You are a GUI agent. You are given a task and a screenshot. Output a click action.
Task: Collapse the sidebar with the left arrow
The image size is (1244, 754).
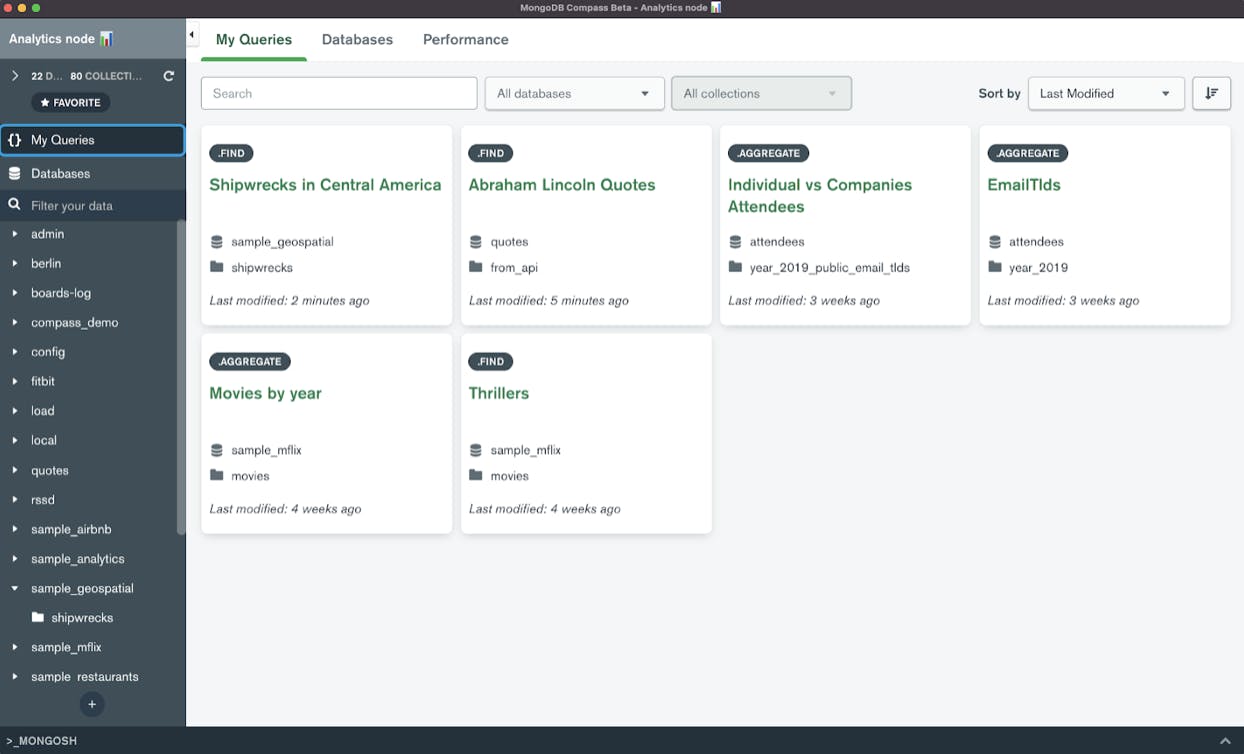click(191, 33)
